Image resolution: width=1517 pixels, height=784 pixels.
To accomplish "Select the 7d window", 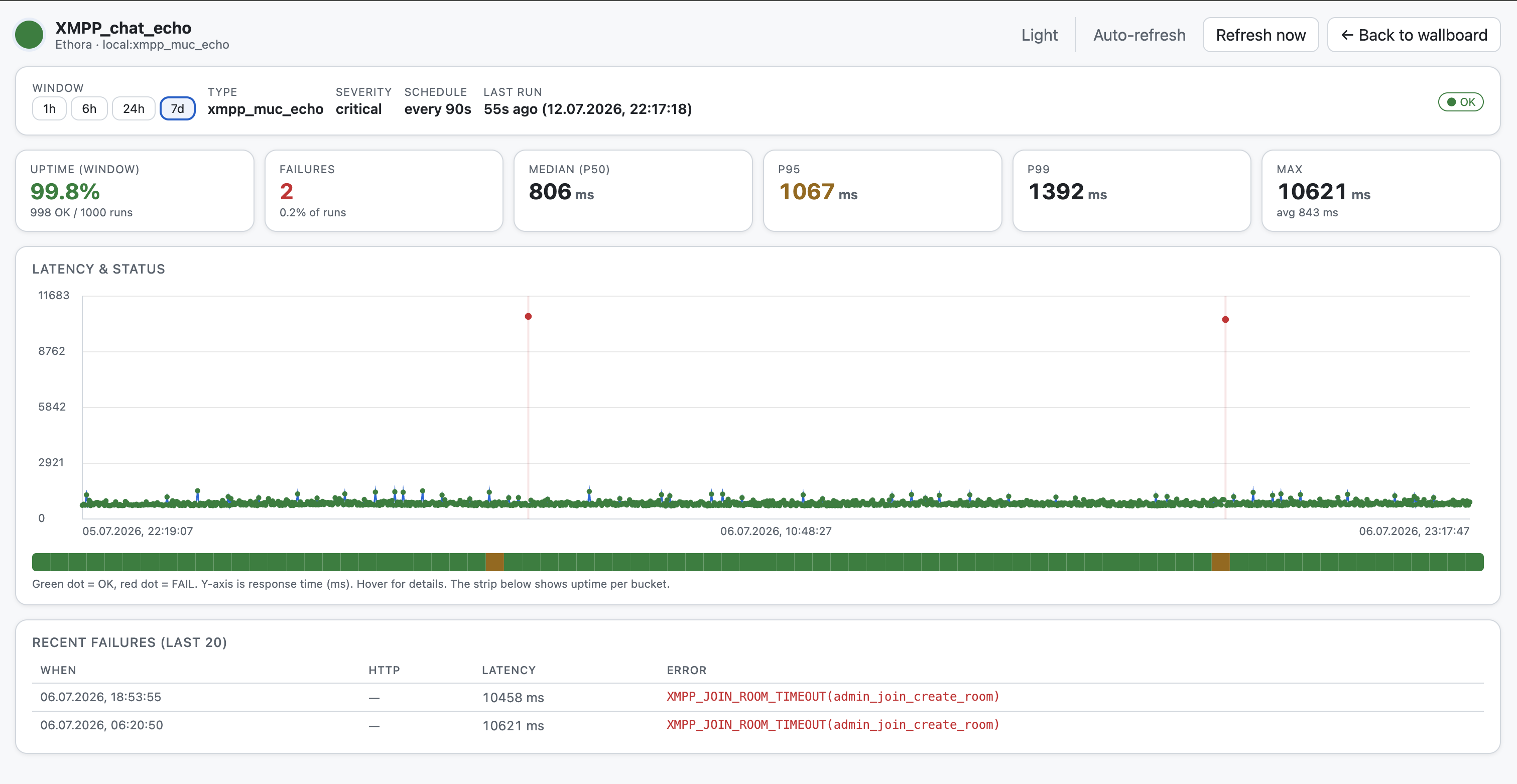I will 177,108.
